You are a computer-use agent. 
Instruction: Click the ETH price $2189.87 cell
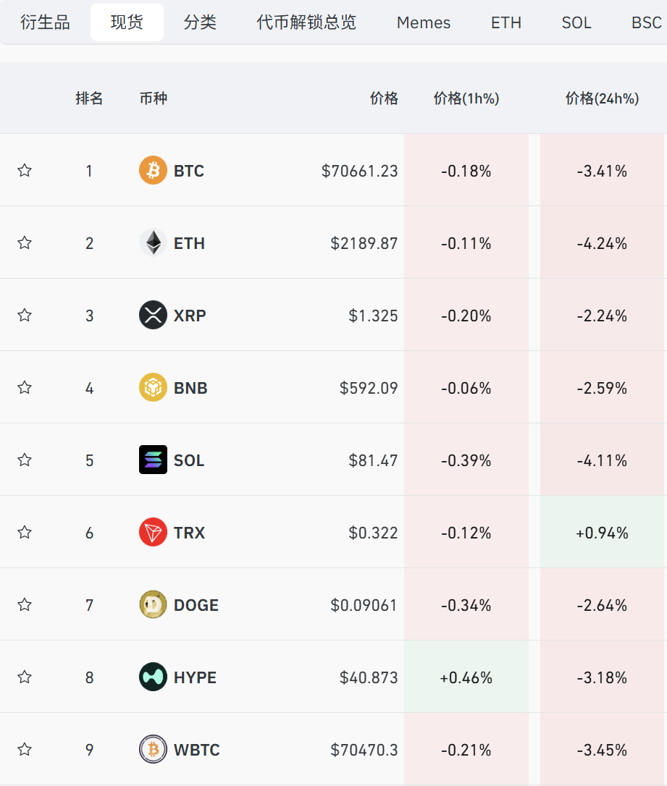(x=364, y=243)
